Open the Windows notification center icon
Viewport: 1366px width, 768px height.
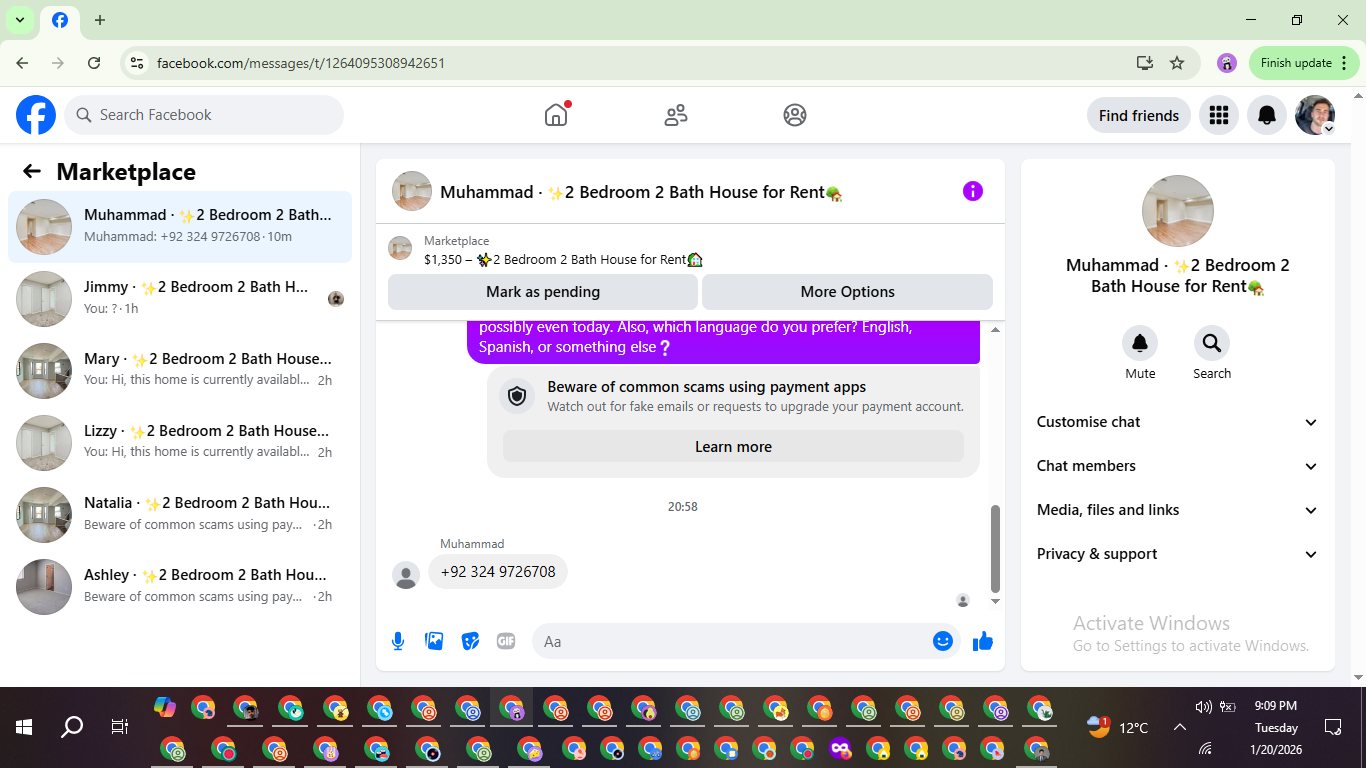pos(1332,727)
